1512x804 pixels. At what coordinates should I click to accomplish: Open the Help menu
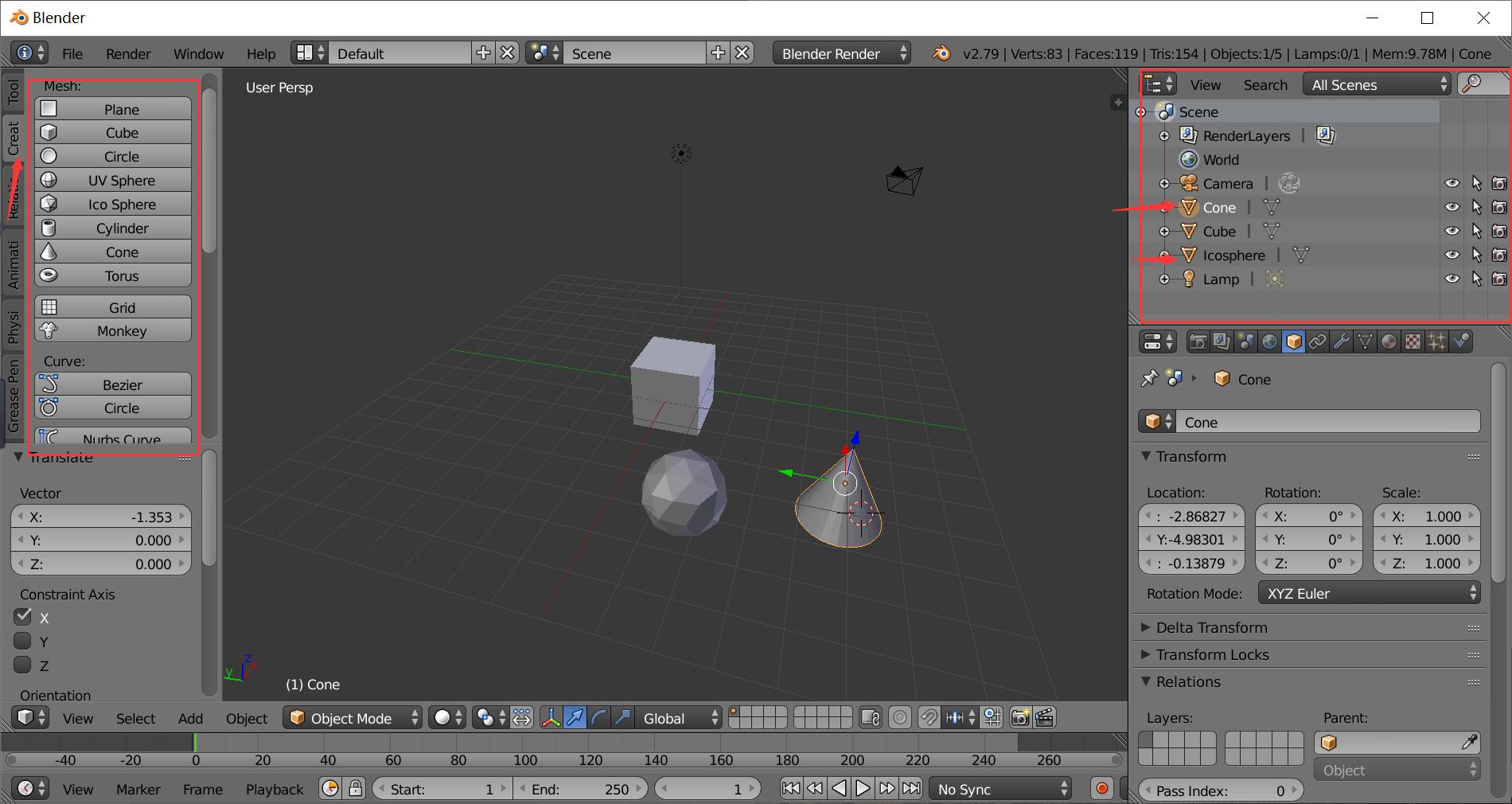[x=260, y=53]
